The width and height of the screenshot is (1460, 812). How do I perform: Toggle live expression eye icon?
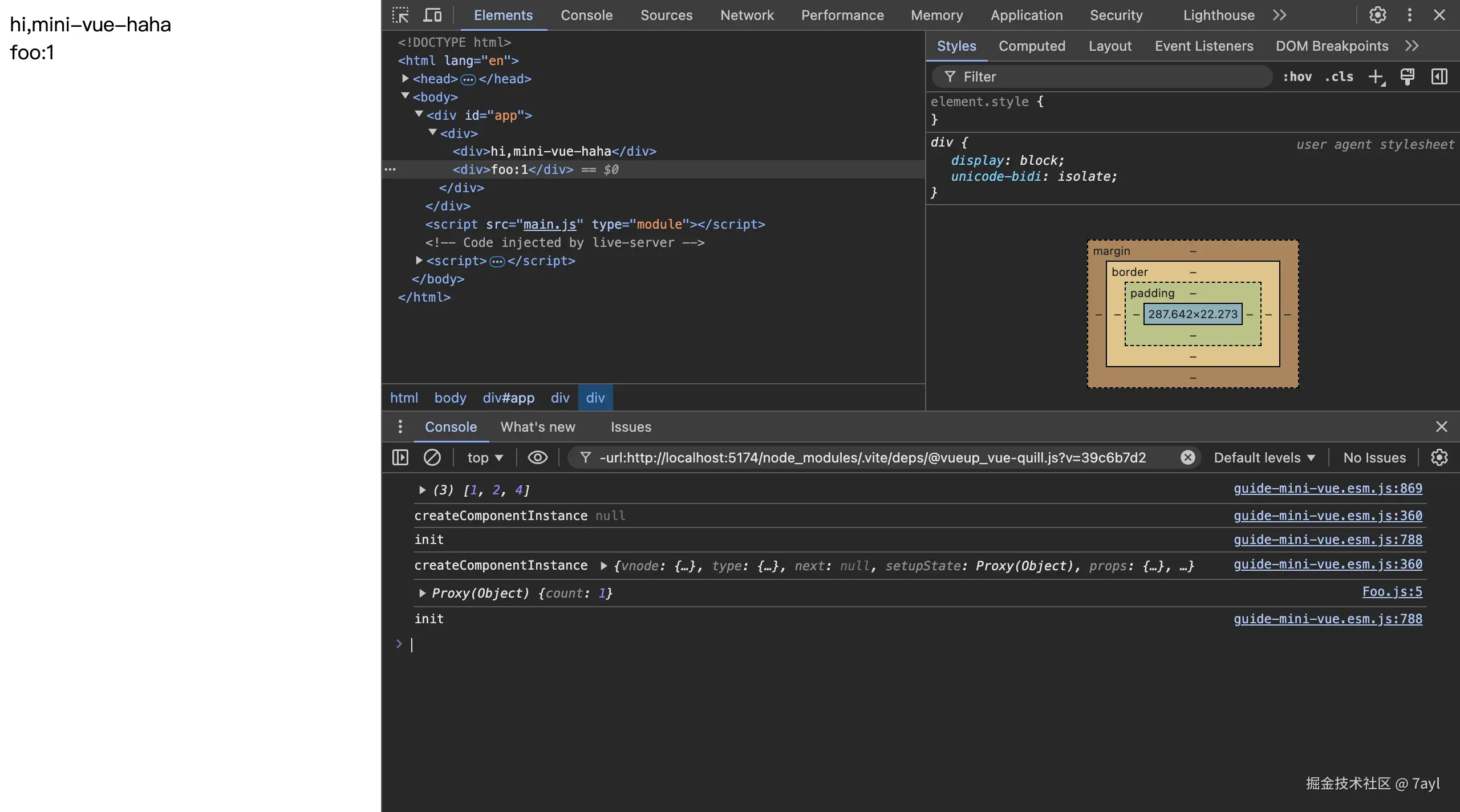(x=537, y=457)
